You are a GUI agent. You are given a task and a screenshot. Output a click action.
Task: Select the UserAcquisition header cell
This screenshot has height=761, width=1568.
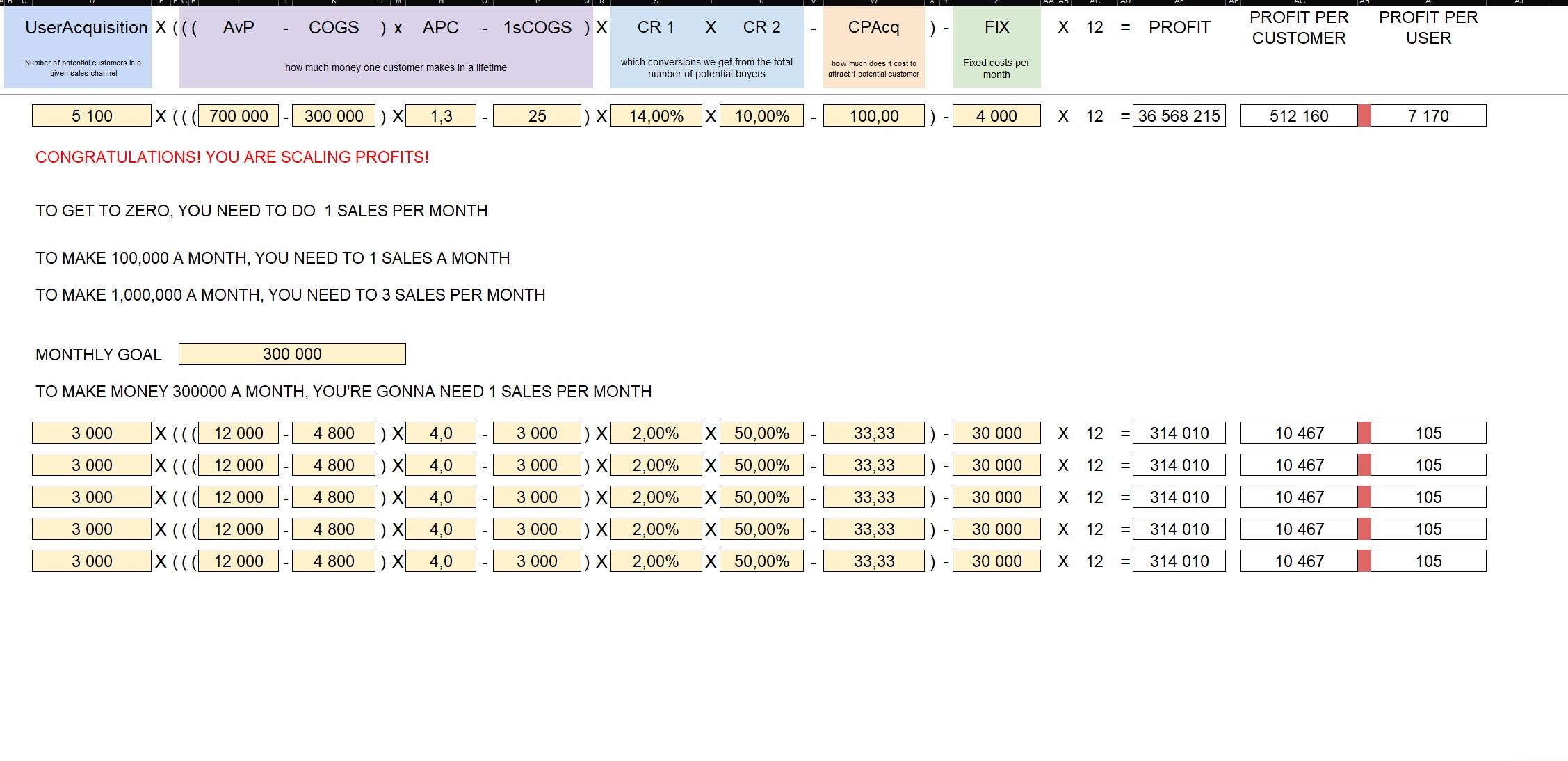coord(85,28)
